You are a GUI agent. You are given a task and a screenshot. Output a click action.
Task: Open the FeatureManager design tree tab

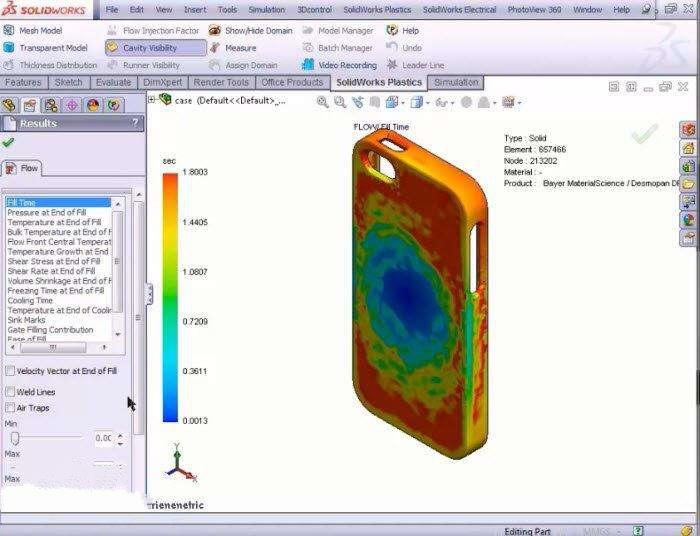[9, 105]
